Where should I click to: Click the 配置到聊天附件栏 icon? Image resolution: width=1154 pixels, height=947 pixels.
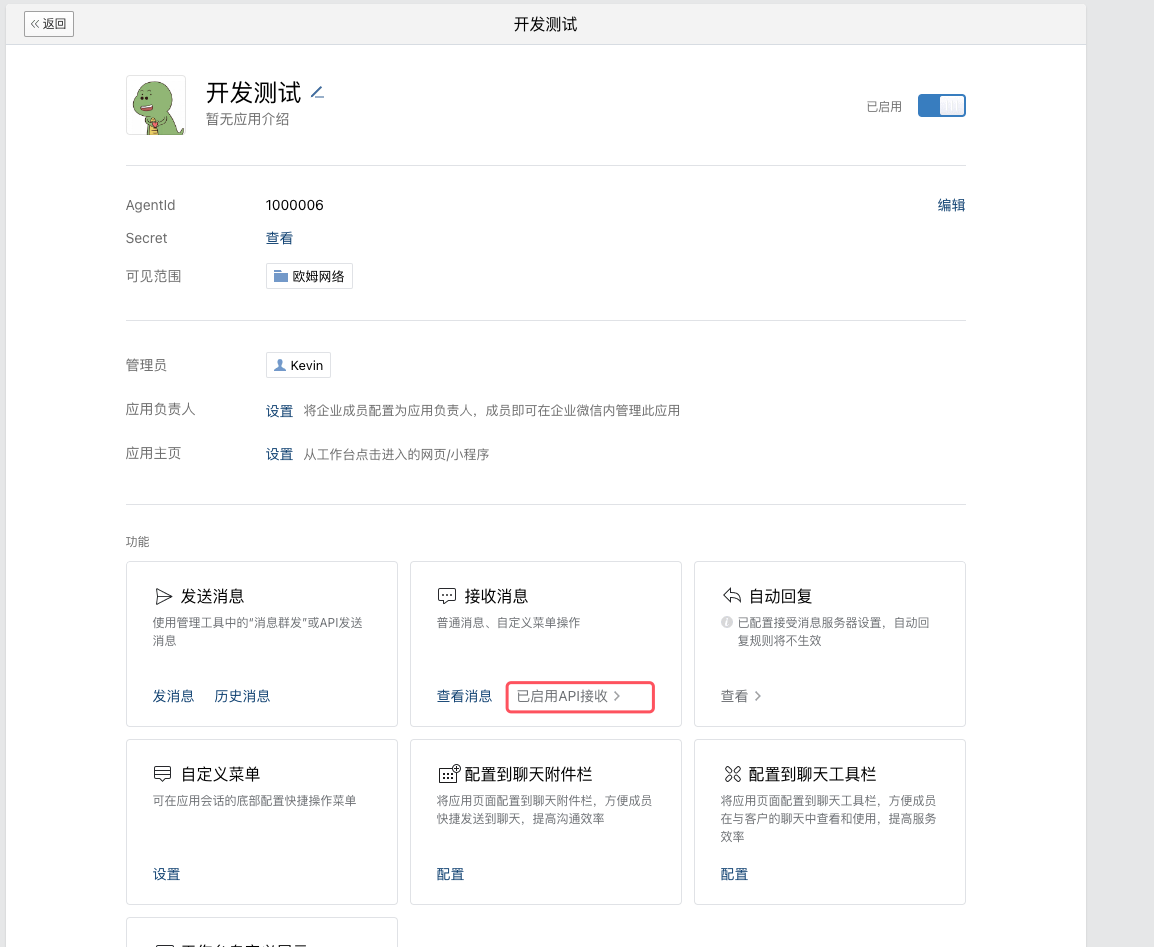pos(449,773)
